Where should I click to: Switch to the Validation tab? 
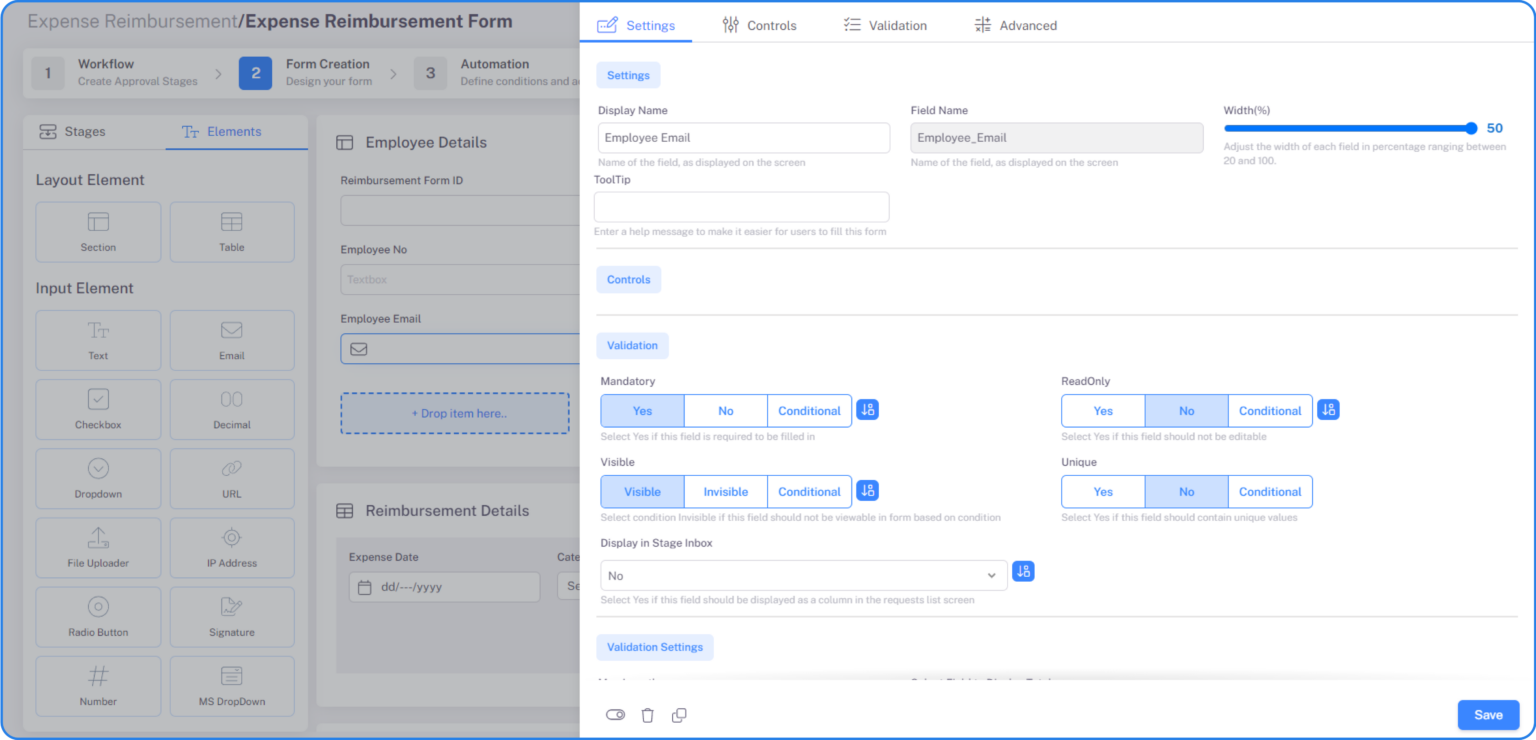click(x=884, y=24)
